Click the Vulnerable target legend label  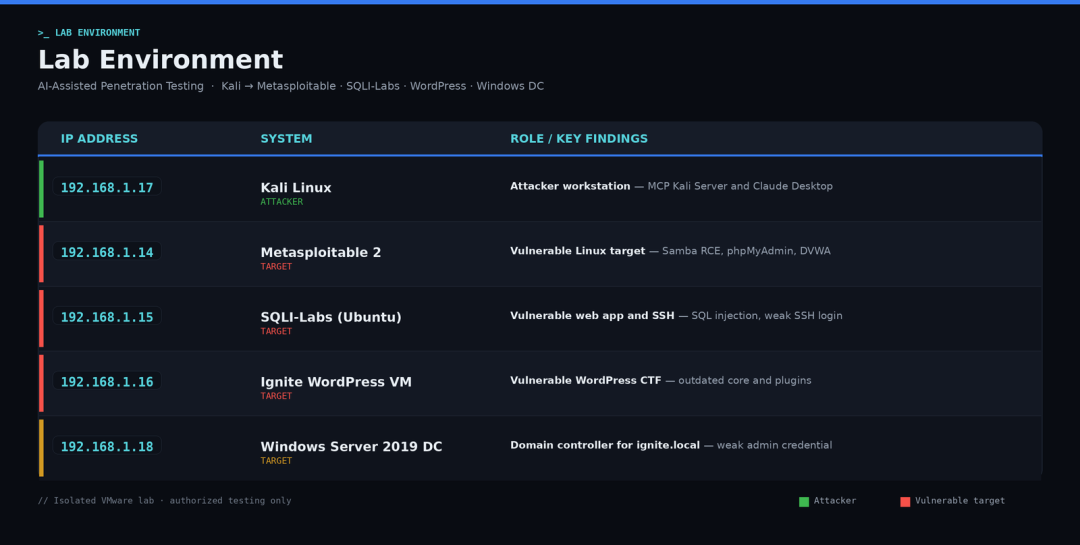[x=960, y=501]
